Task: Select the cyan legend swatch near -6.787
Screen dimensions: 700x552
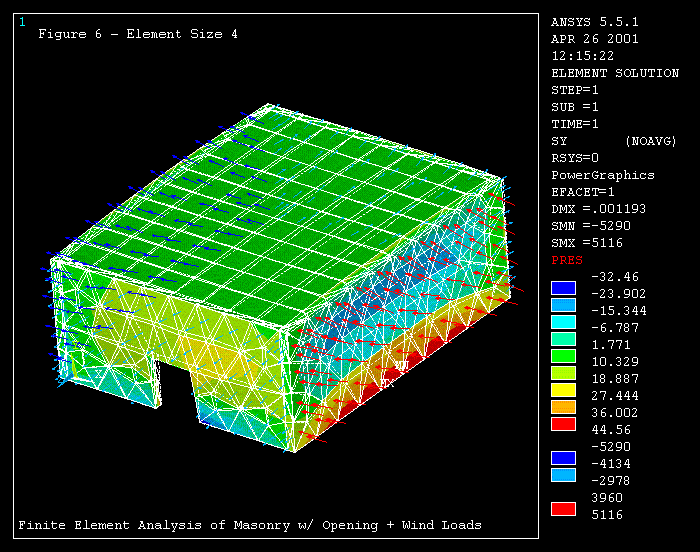Action: pyautogui.click(x=564, y=322)
